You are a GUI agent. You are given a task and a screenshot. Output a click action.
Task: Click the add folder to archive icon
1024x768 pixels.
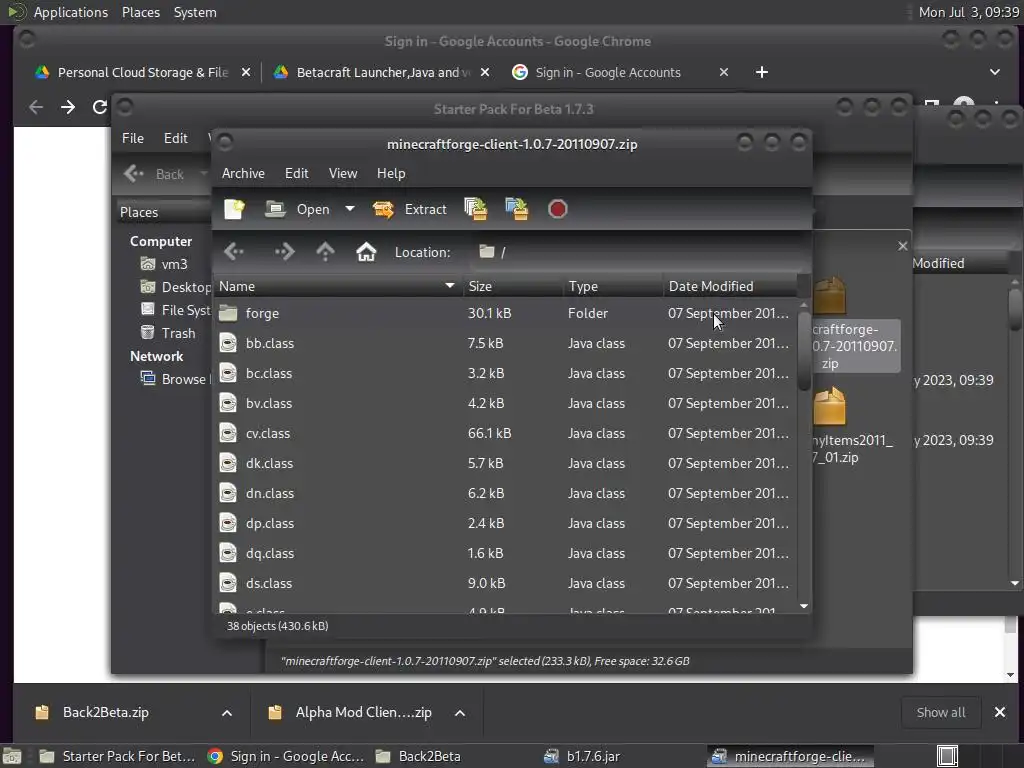tap(517, 209)
